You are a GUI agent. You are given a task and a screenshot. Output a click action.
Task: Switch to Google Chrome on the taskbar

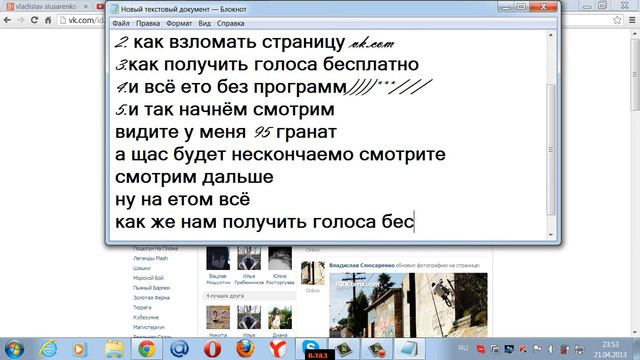(x=146, y=349)
